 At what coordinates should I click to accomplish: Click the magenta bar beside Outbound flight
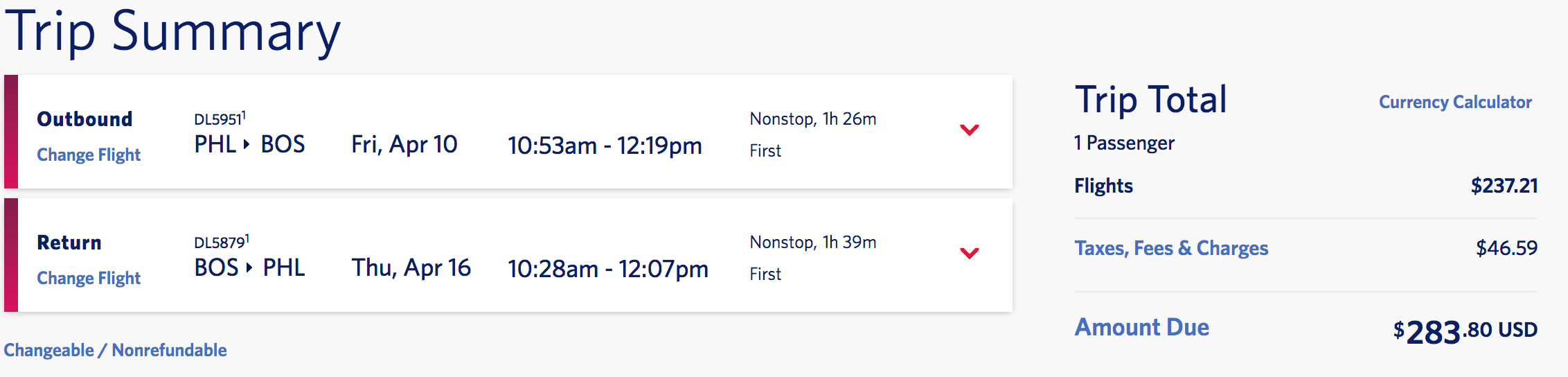point(11,132)
